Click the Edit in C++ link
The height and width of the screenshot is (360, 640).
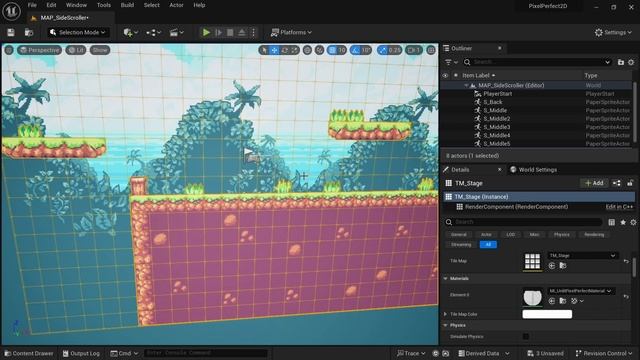pos(619,207)
